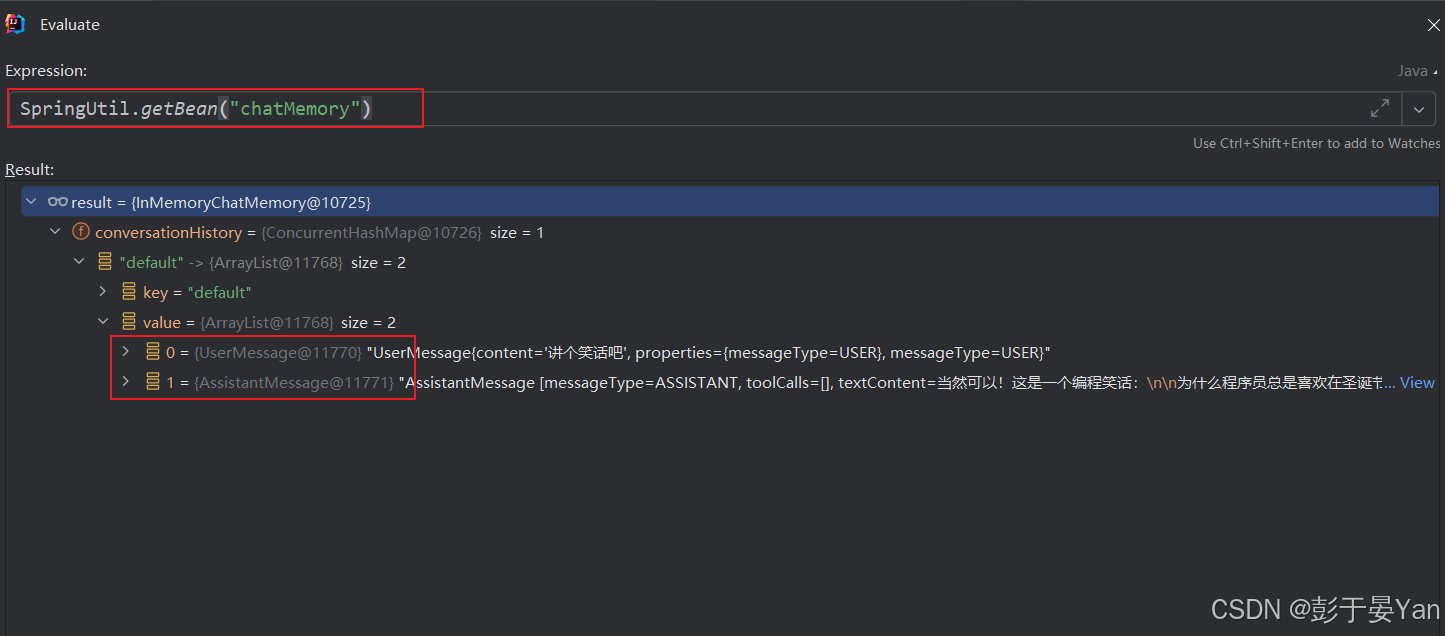The width and height of the screenshot is (1445, 636).
Task: Click the "Result:" label
Action: pos(30,170)
